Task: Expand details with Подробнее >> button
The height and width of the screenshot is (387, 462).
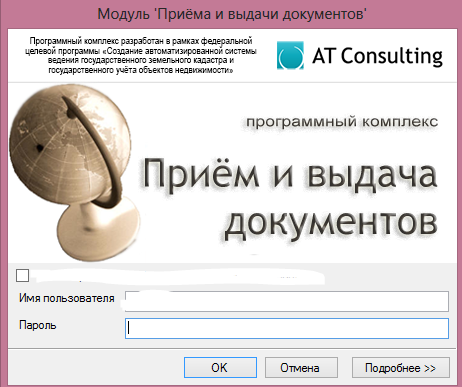Action: pyautogui.click(x=401, y=368)
